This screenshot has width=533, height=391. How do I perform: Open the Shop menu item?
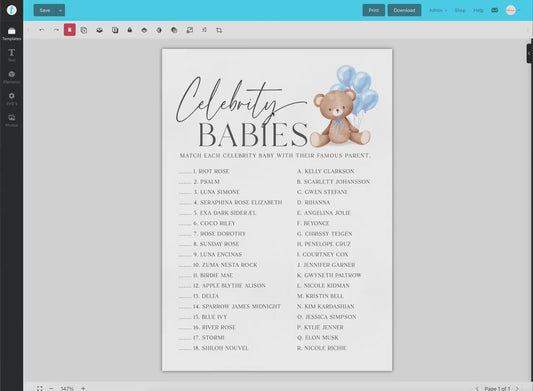[460, 10]
